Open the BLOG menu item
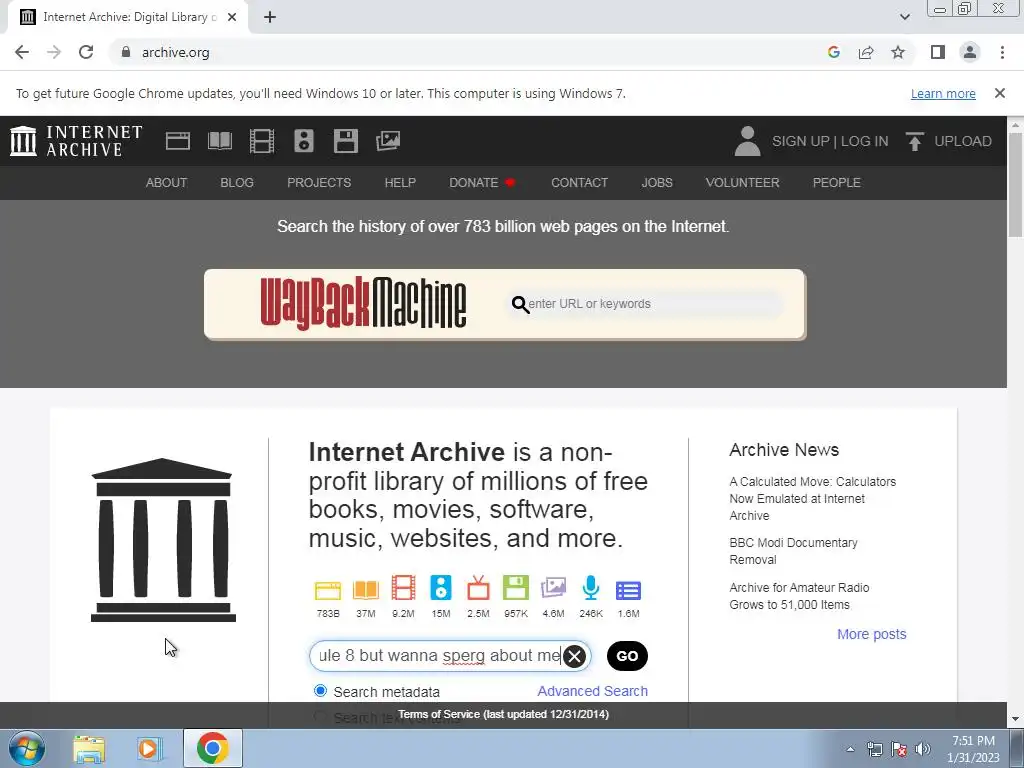This screenshot has width=1024, height=768. (x=237, y=183)
